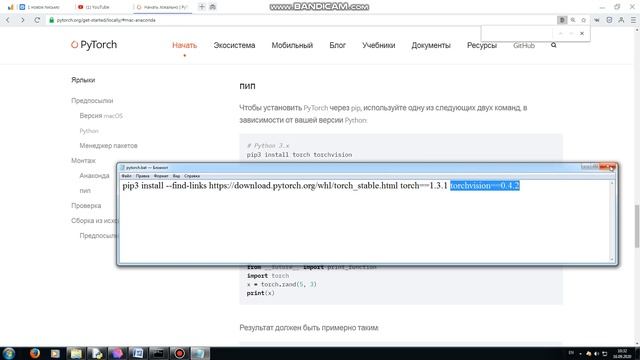Click the address bar URL
The image size is (640, 360).
[106, 20]
